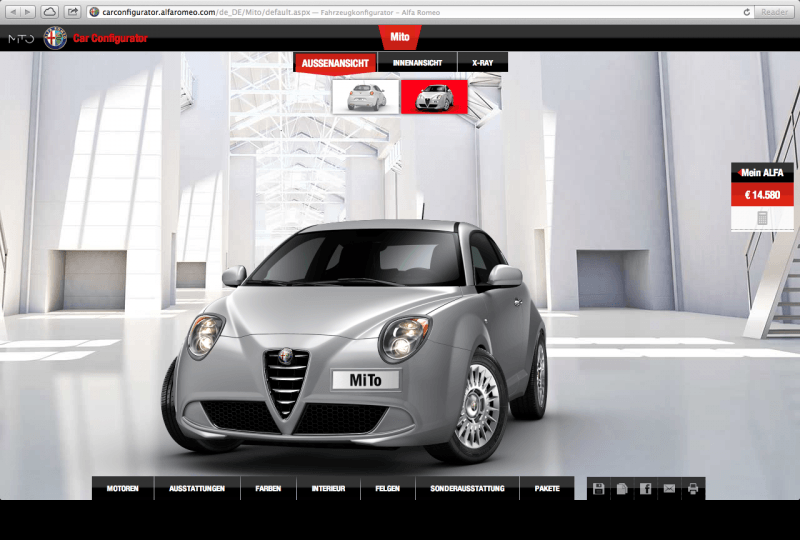Click the Car Configurator title link
This screenshot has width=800, height=540.
(110, 38)
